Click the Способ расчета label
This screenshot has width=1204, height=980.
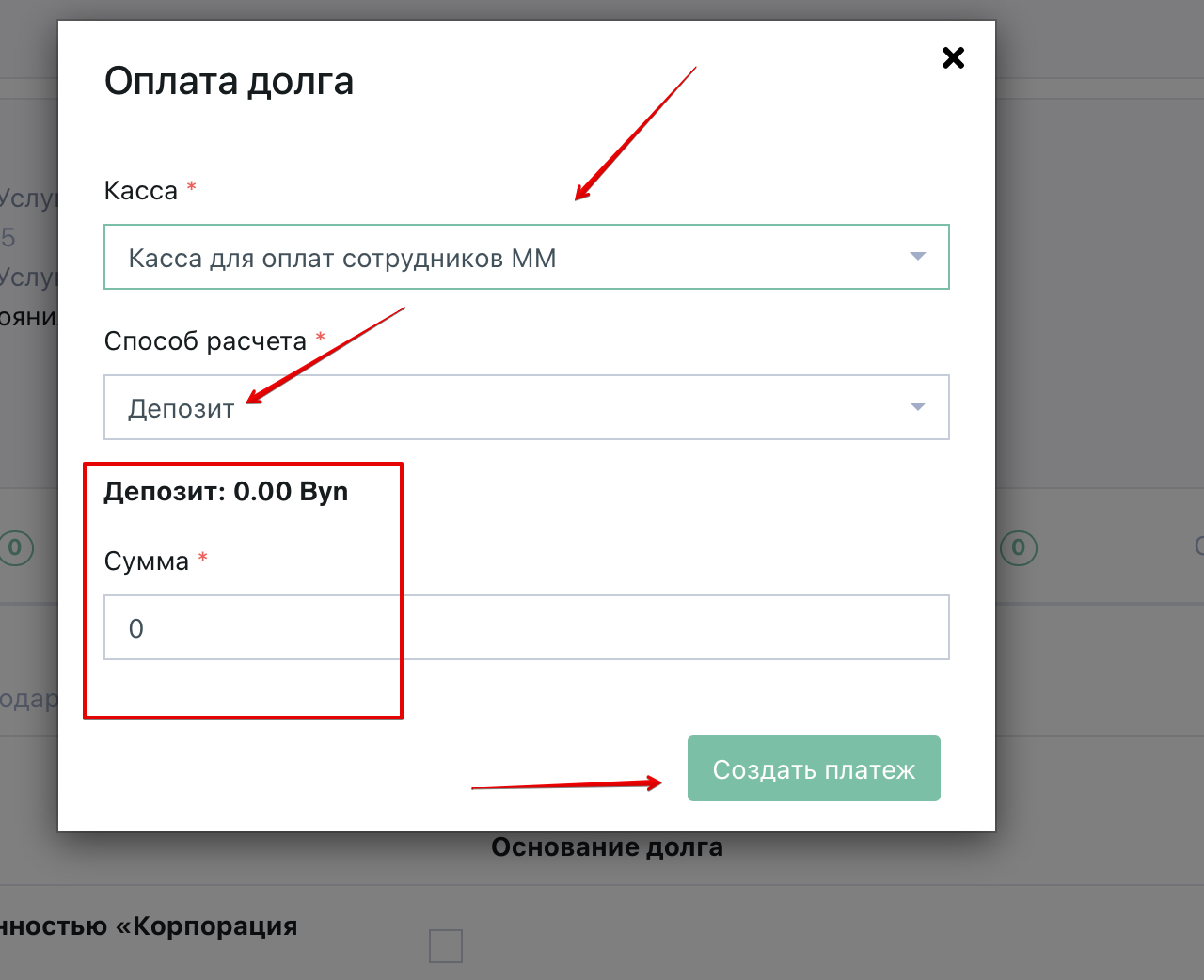pos(205,341)
